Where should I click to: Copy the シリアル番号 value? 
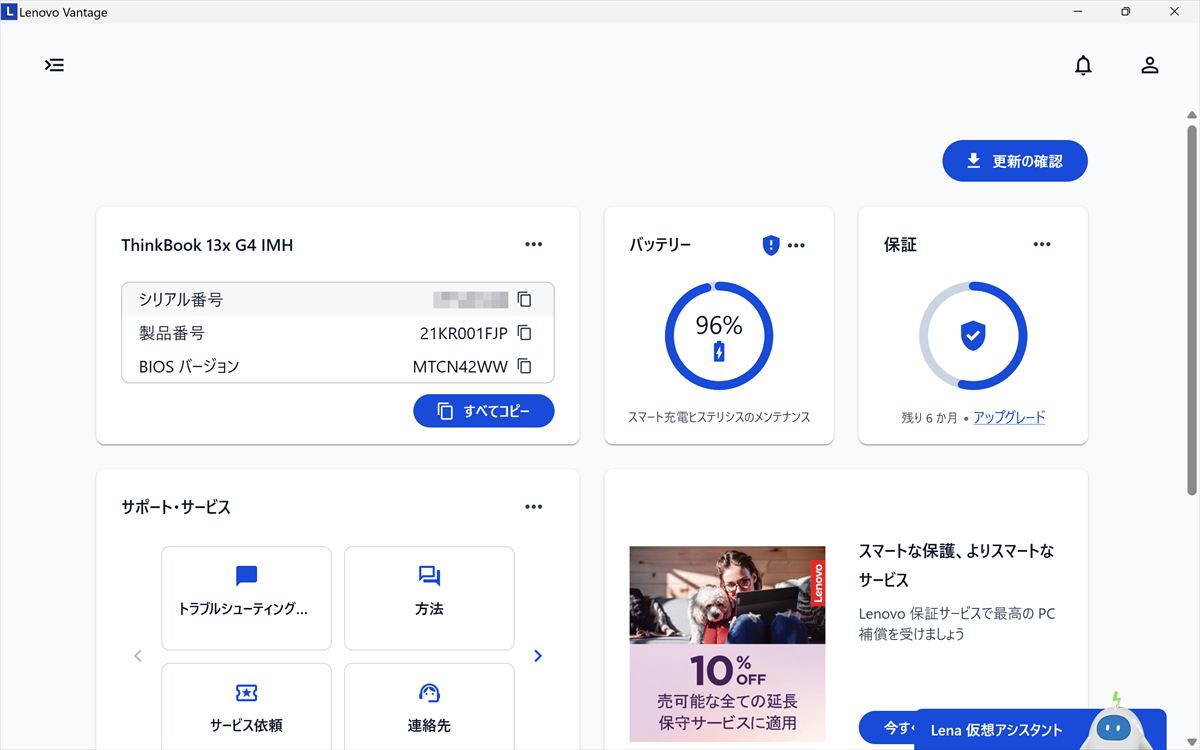point(524,299)
